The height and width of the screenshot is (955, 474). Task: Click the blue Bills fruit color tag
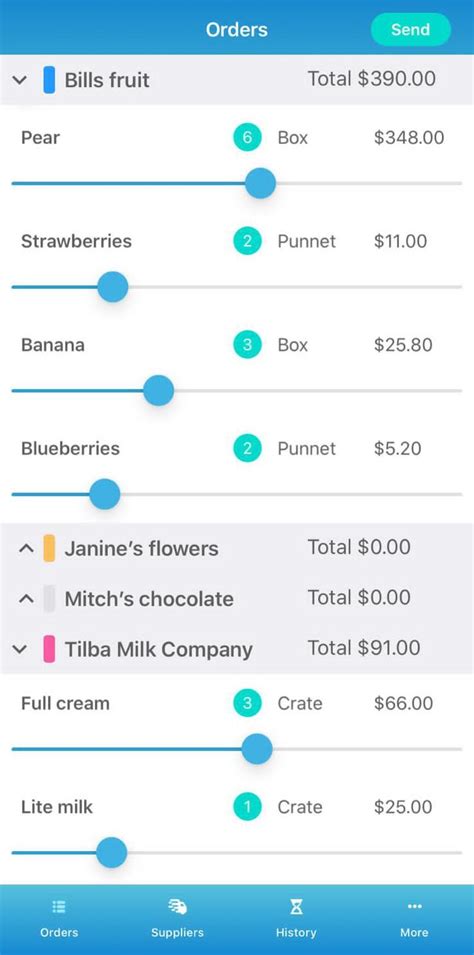pyautogui.click(x=49, y=80)
